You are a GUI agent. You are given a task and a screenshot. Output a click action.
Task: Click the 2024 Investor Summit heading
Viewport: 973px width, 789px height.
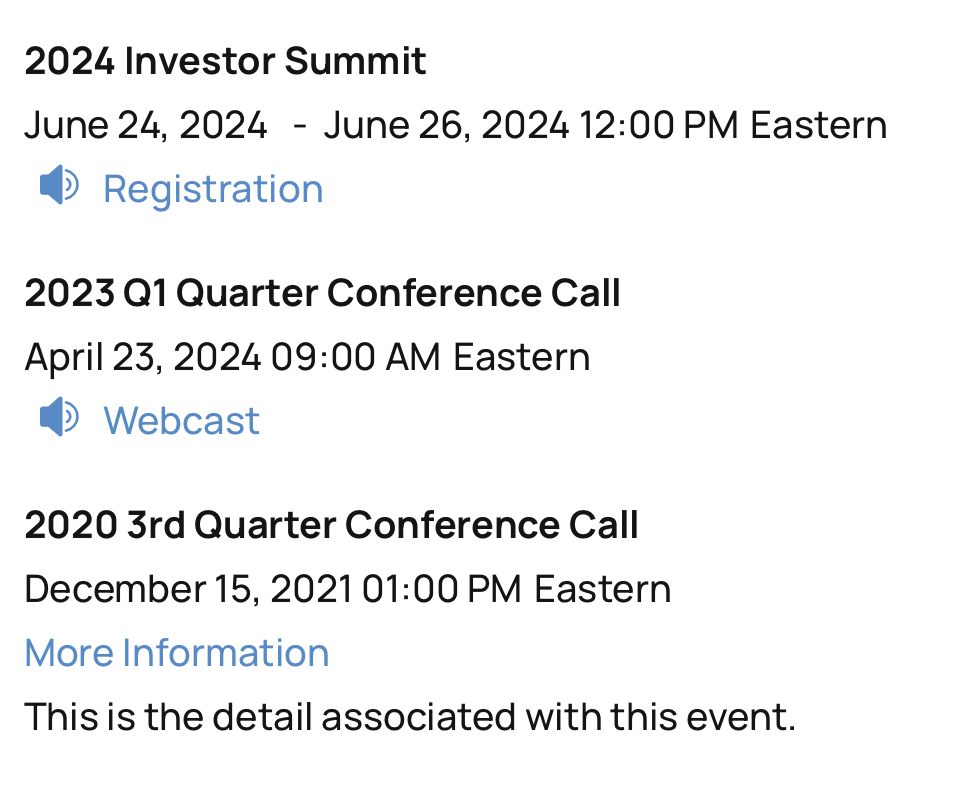click(225, 62)
